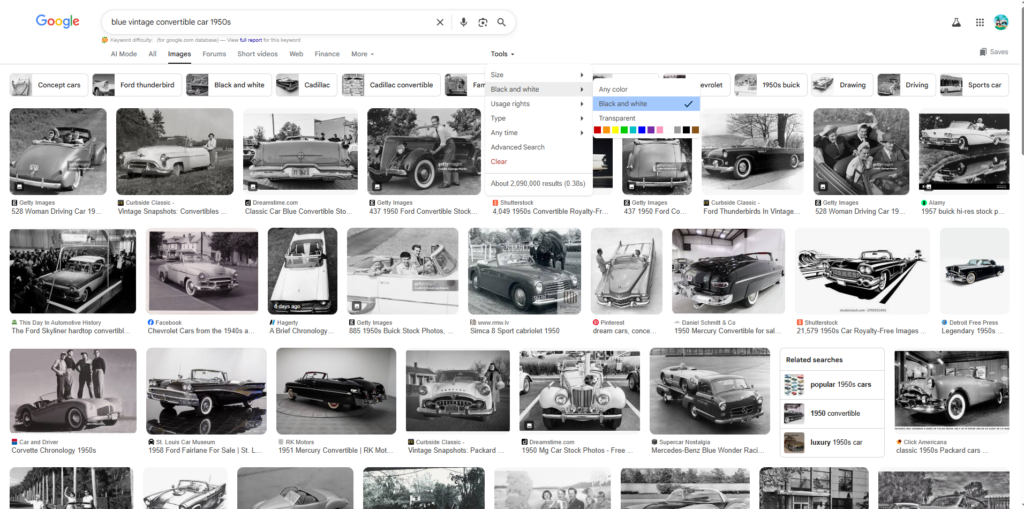Image resolution: width=1024 pixels, height=509 pixels.
Task: Click the Hagerty source favicon
Action: 272,323
